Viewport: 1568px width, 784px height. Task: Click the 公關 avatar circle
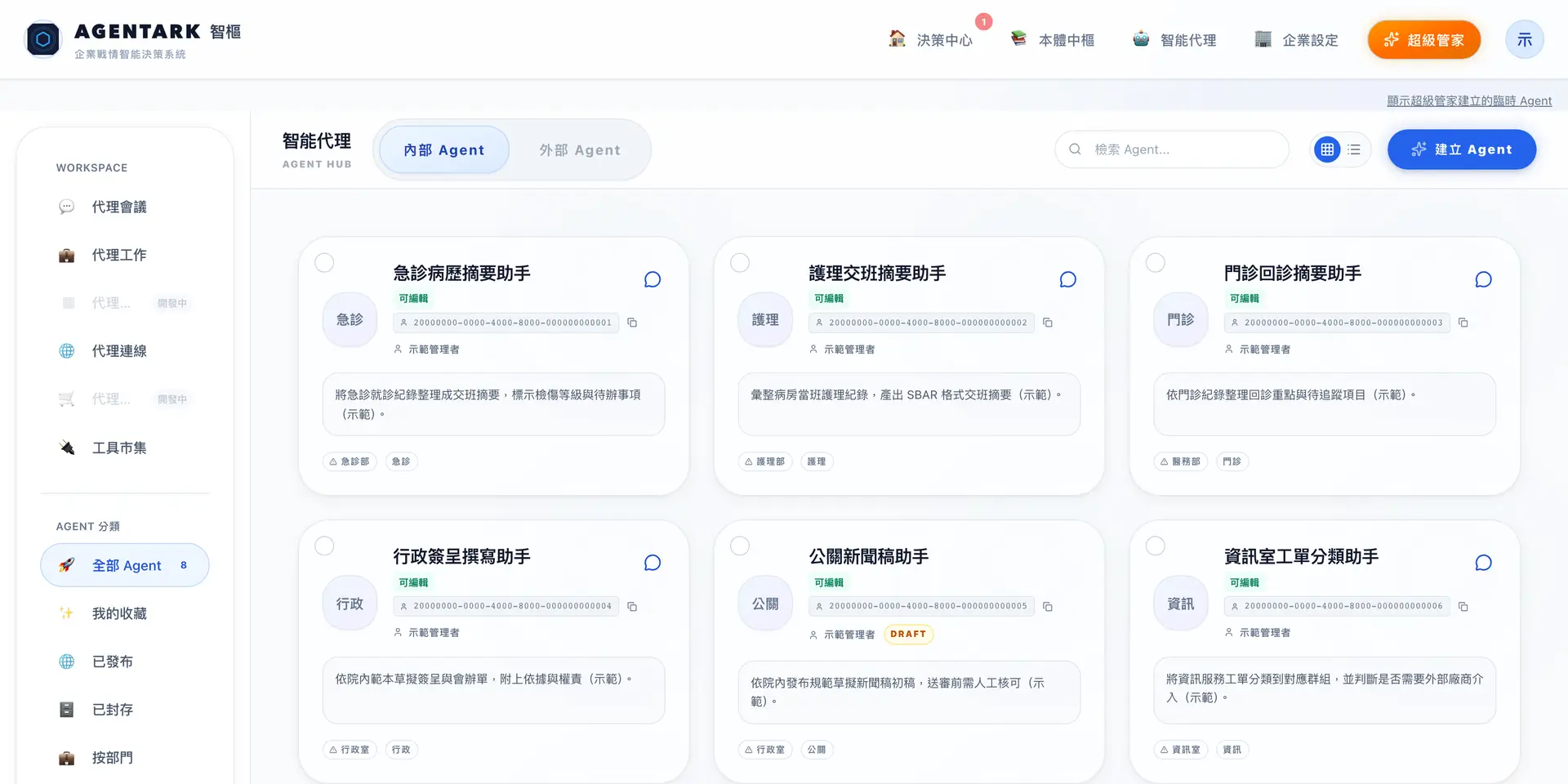point(765,604)
